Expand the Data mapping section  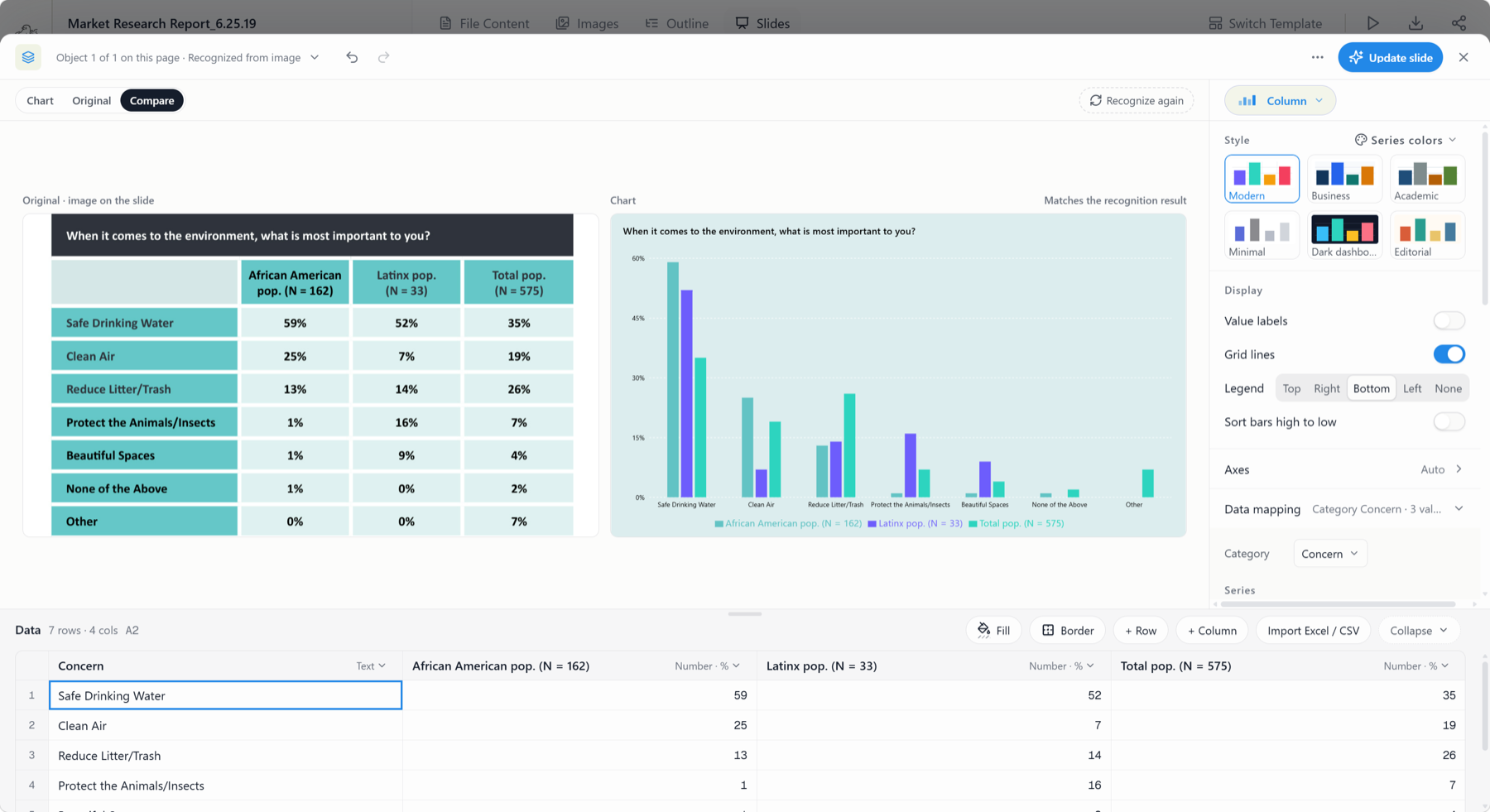click(x=1344, y=509)
